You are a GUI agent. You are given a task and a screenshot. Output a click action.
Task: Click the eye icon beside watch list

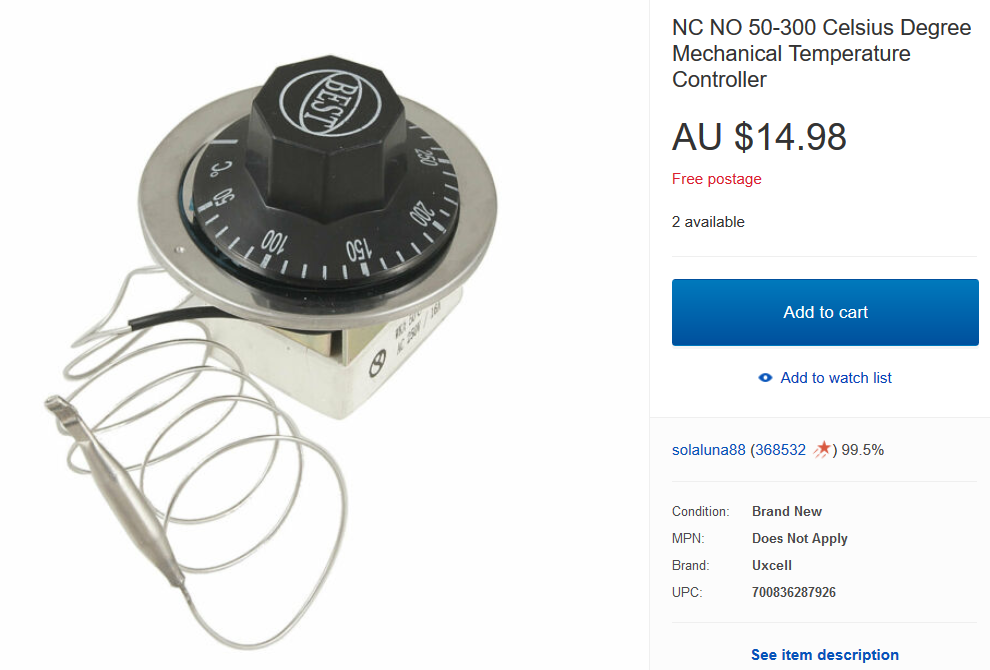click(765, 378)
